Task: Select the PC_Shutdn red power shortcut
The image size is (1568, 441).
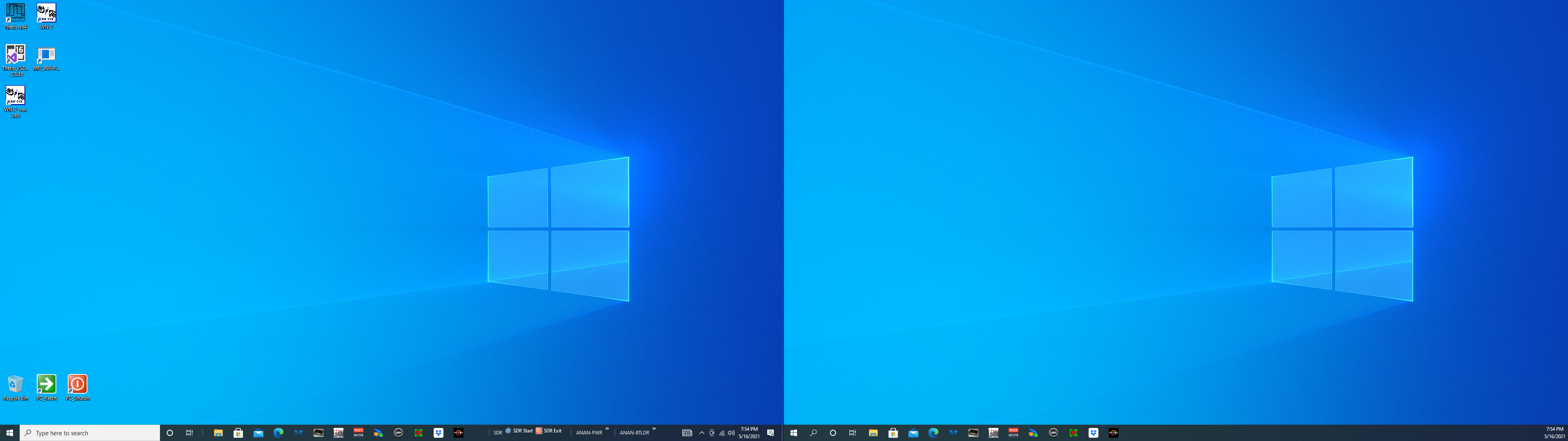Action: click(77, 388)
